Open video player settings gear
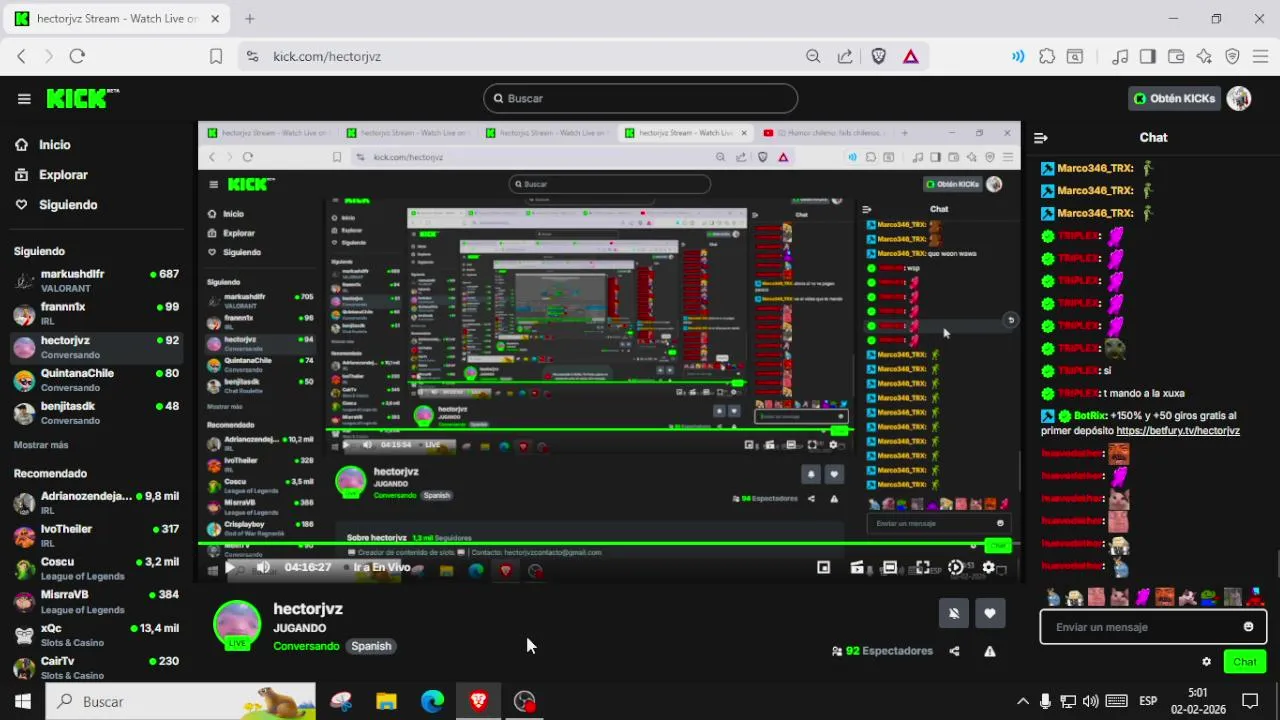Viewport: 1280px width, 720px height. point(988,567)
